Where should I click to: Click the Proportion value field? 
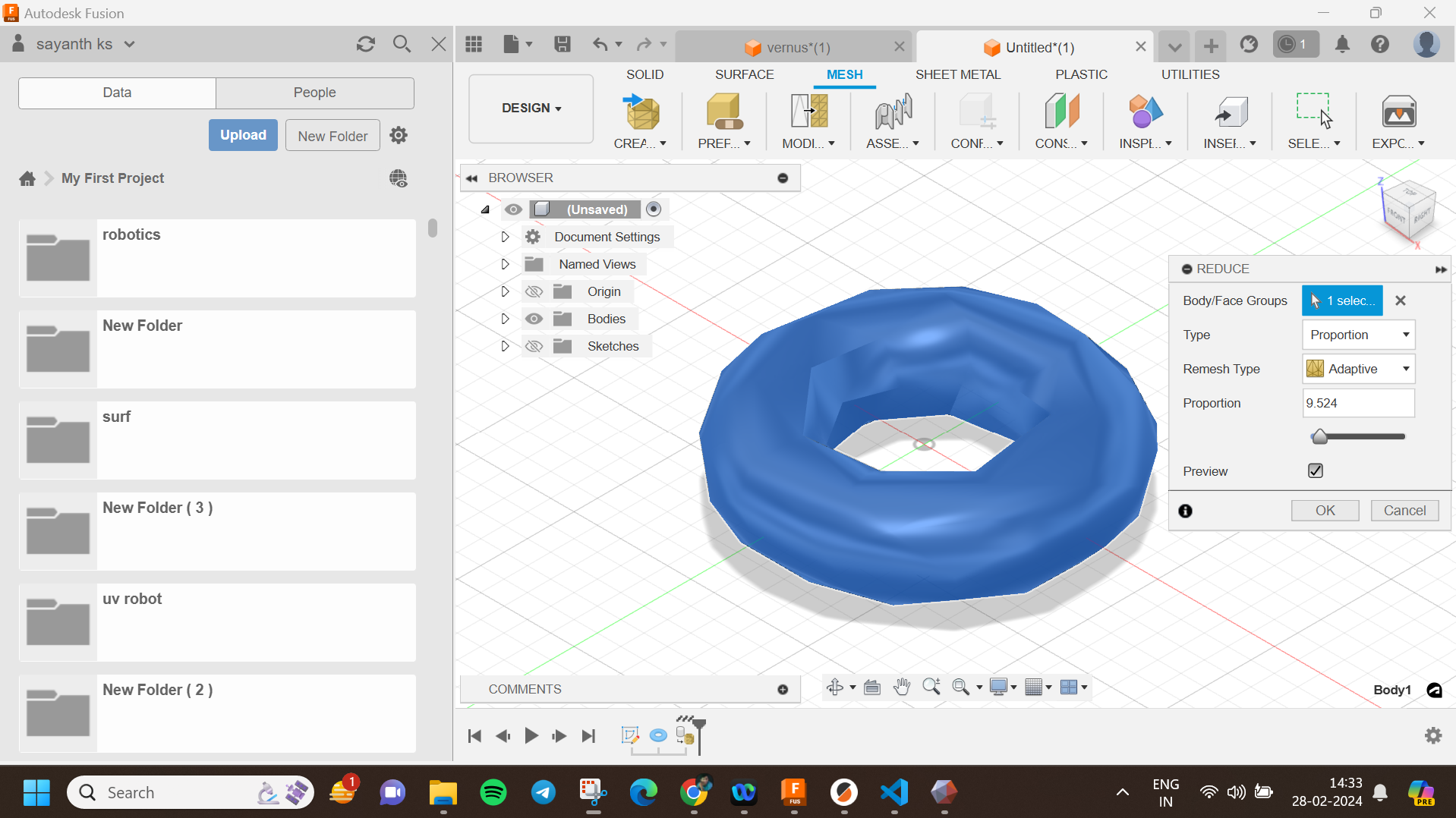coord(1359,403)
